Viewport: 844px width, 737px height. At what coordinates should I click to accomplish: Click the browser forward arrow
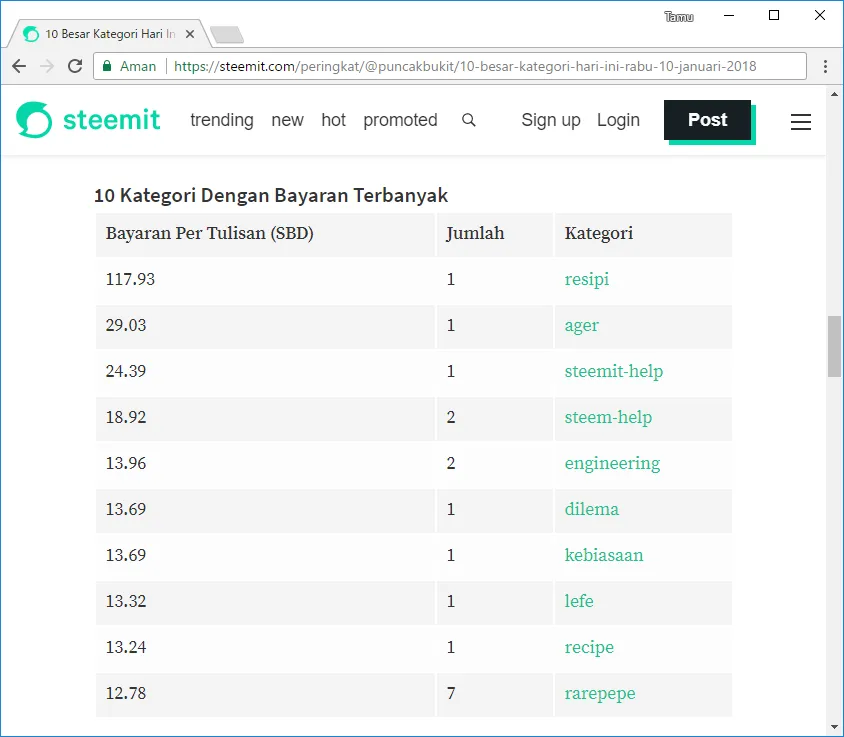coord(47,66)
